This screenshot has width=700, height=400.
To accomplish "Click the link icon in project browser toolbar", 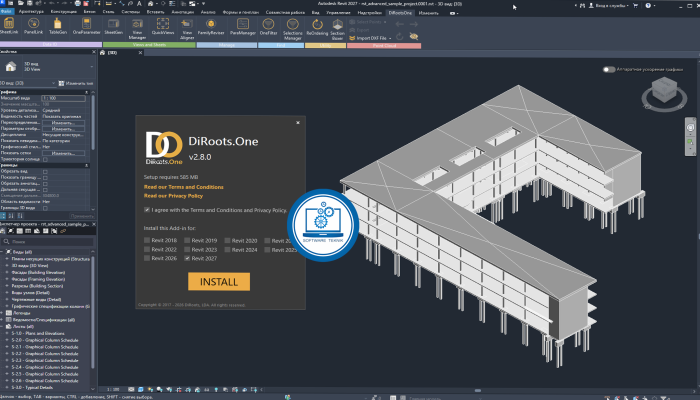I will click(63, 231).
